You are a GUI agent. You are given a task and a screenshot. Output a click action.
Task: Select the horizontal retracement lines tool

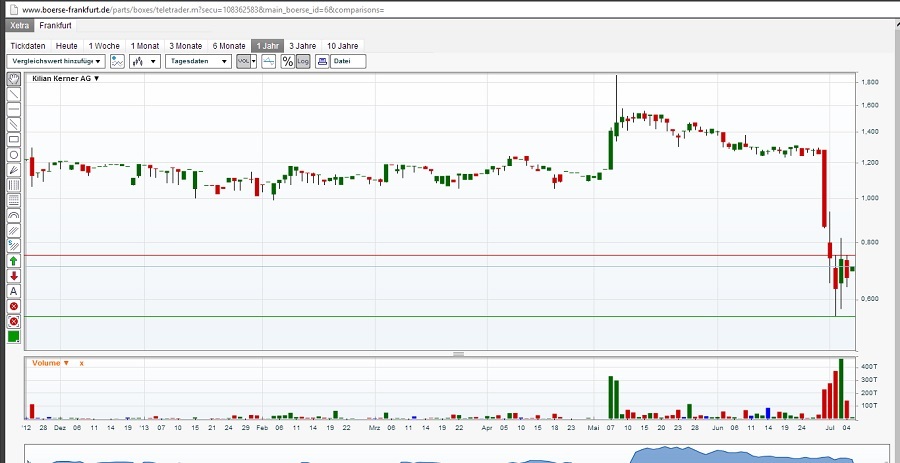pos(14,200)
